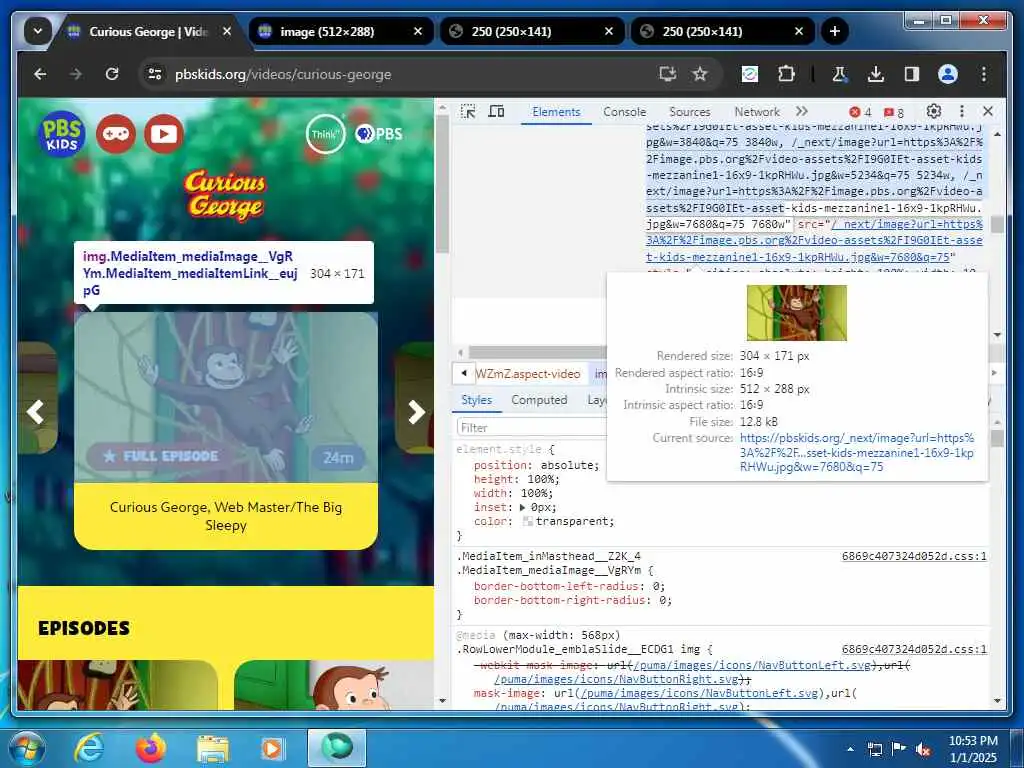Open Chrome Labs flask icon
This screenshot has height=768, width=1024.
tap(839, 74)
